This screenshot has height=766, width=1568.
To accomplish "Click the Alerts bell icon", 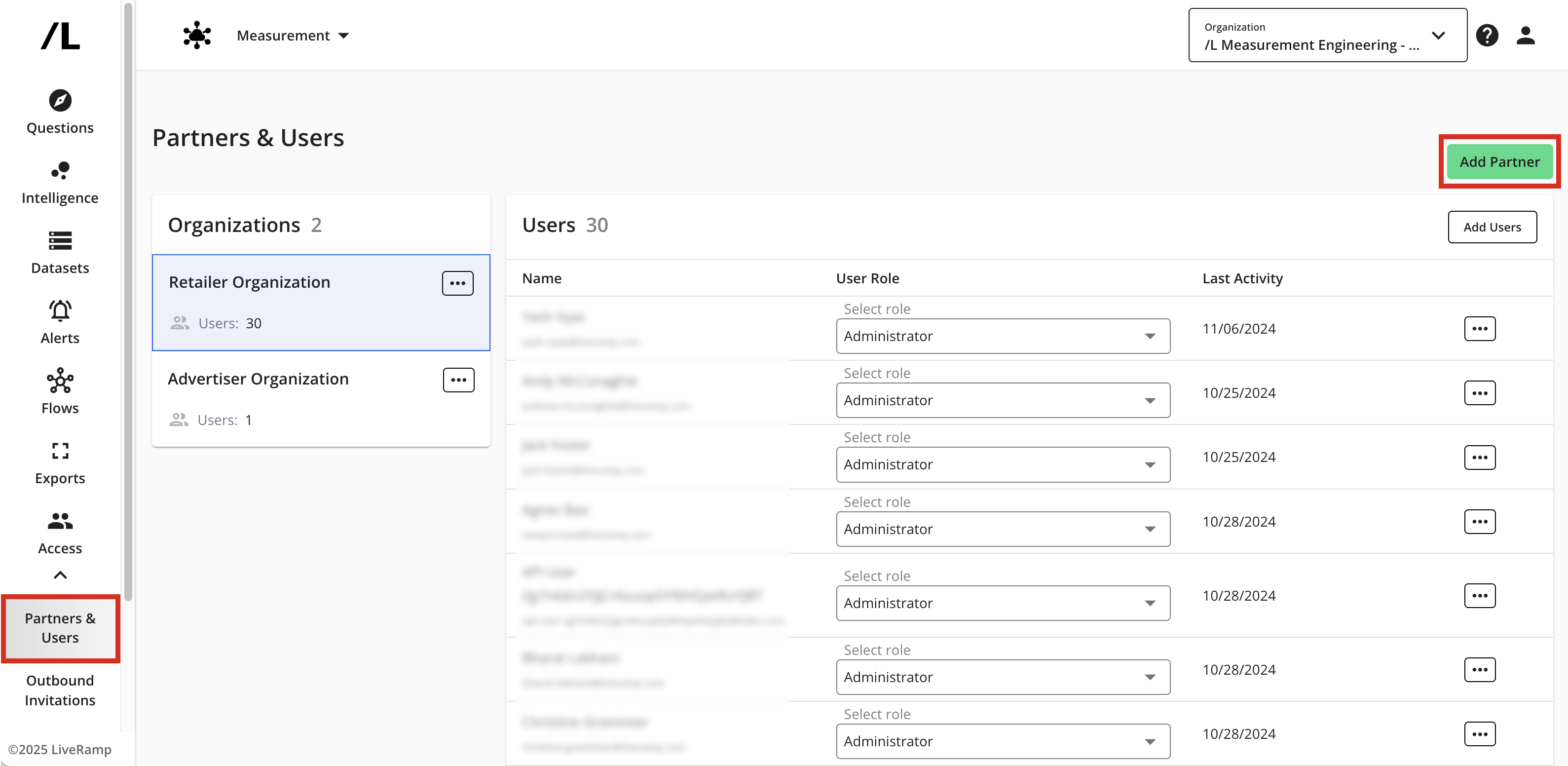I will (x=60, y=311).
